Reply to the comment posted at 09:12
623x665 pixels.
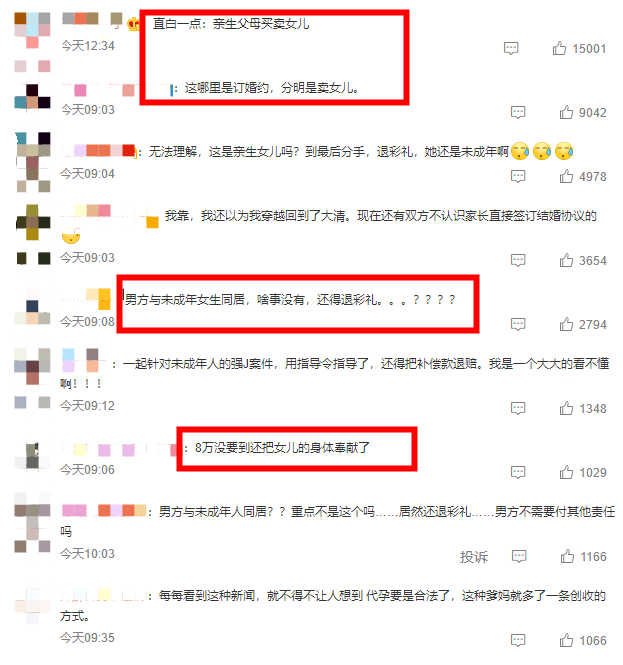(518, 408)
